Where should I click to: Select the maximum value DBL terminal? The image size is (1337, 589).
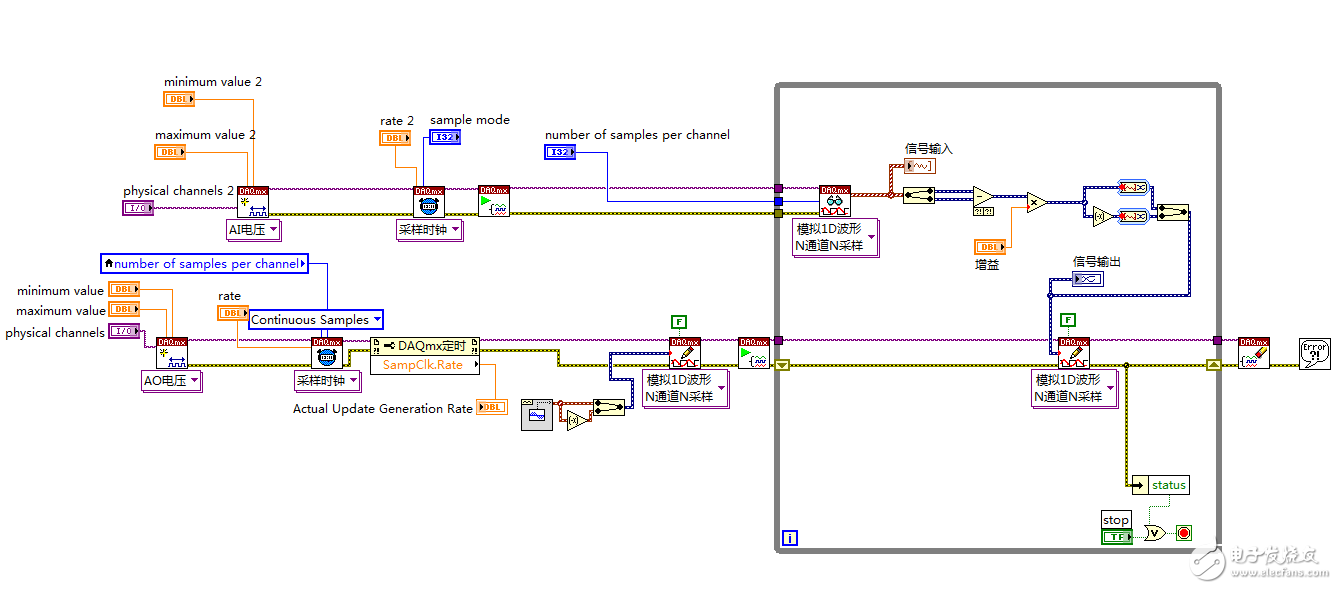pyautogui.click(x=124, y=310)
